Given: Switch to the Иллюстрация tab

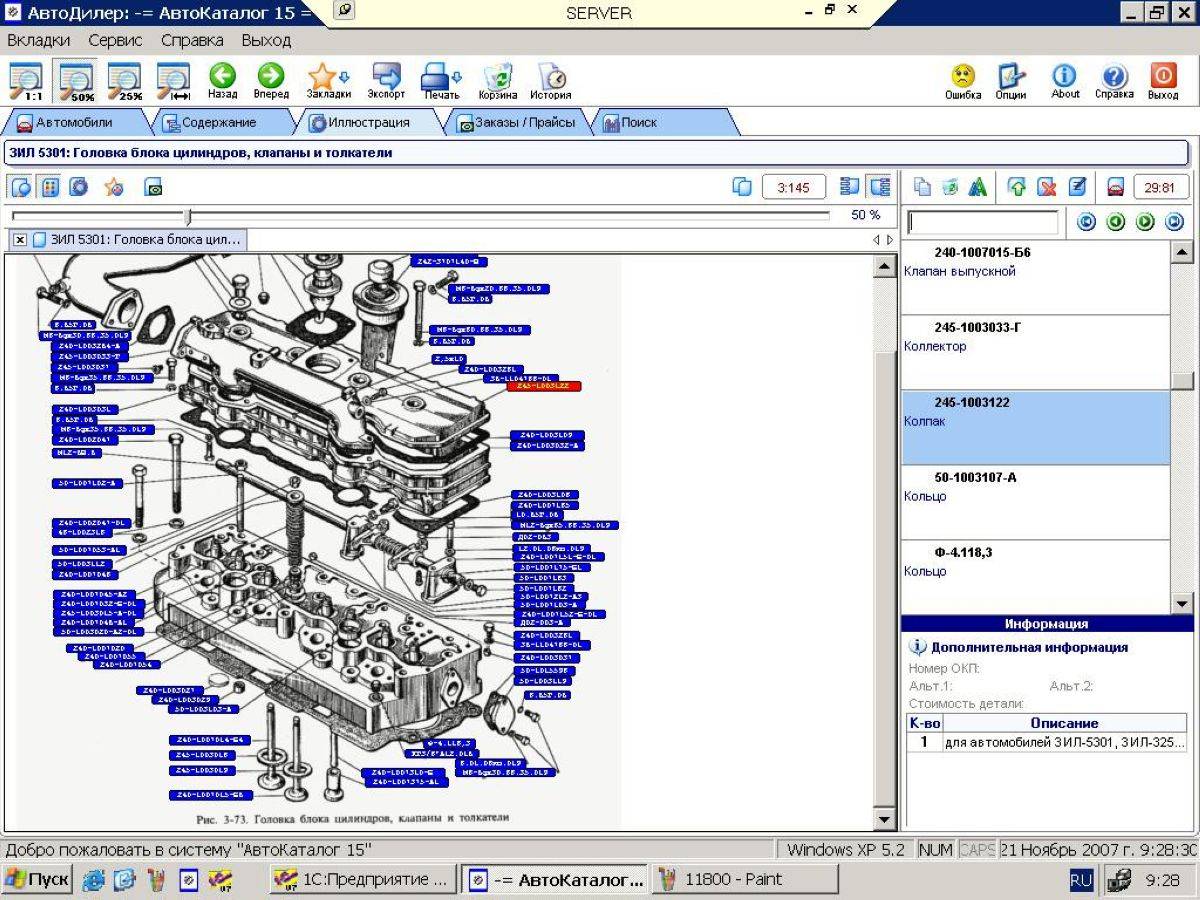Looking at the screenshot, I should 366,123.
